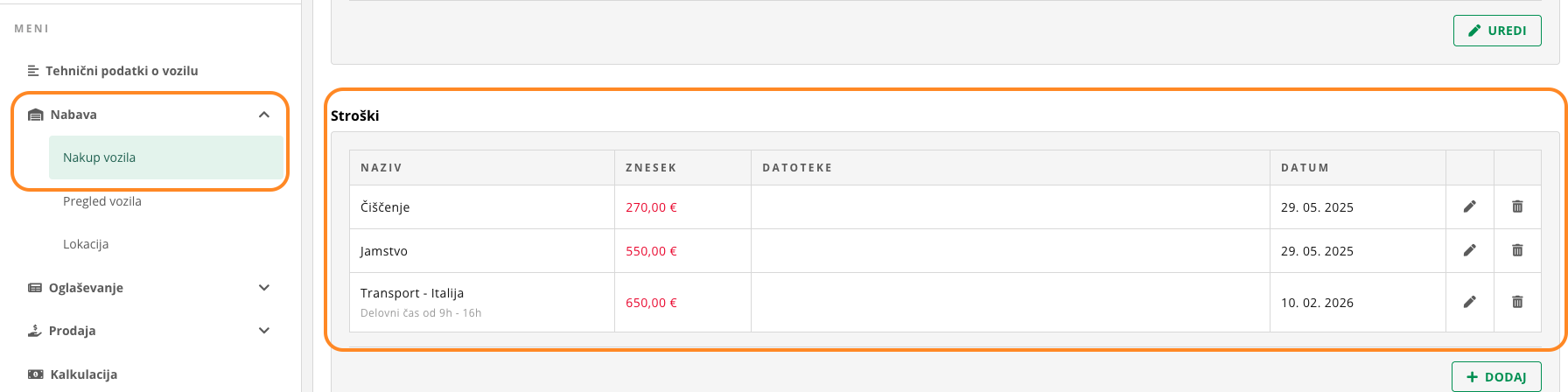Delete the Jamstvo cost entry

[1517, 250]
